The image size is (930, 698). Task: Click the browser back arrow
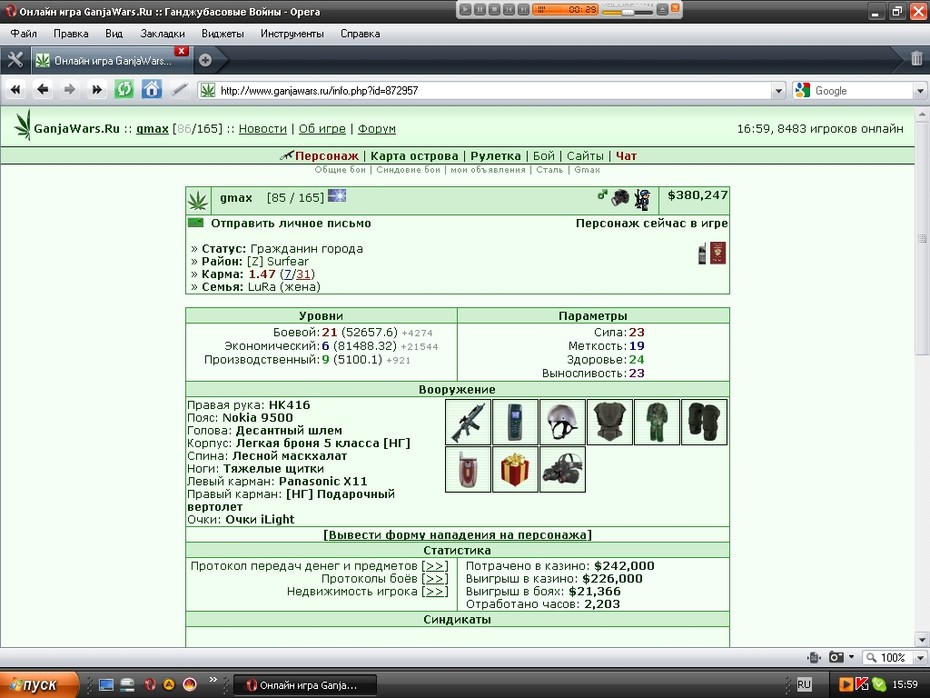click(42, 90)
